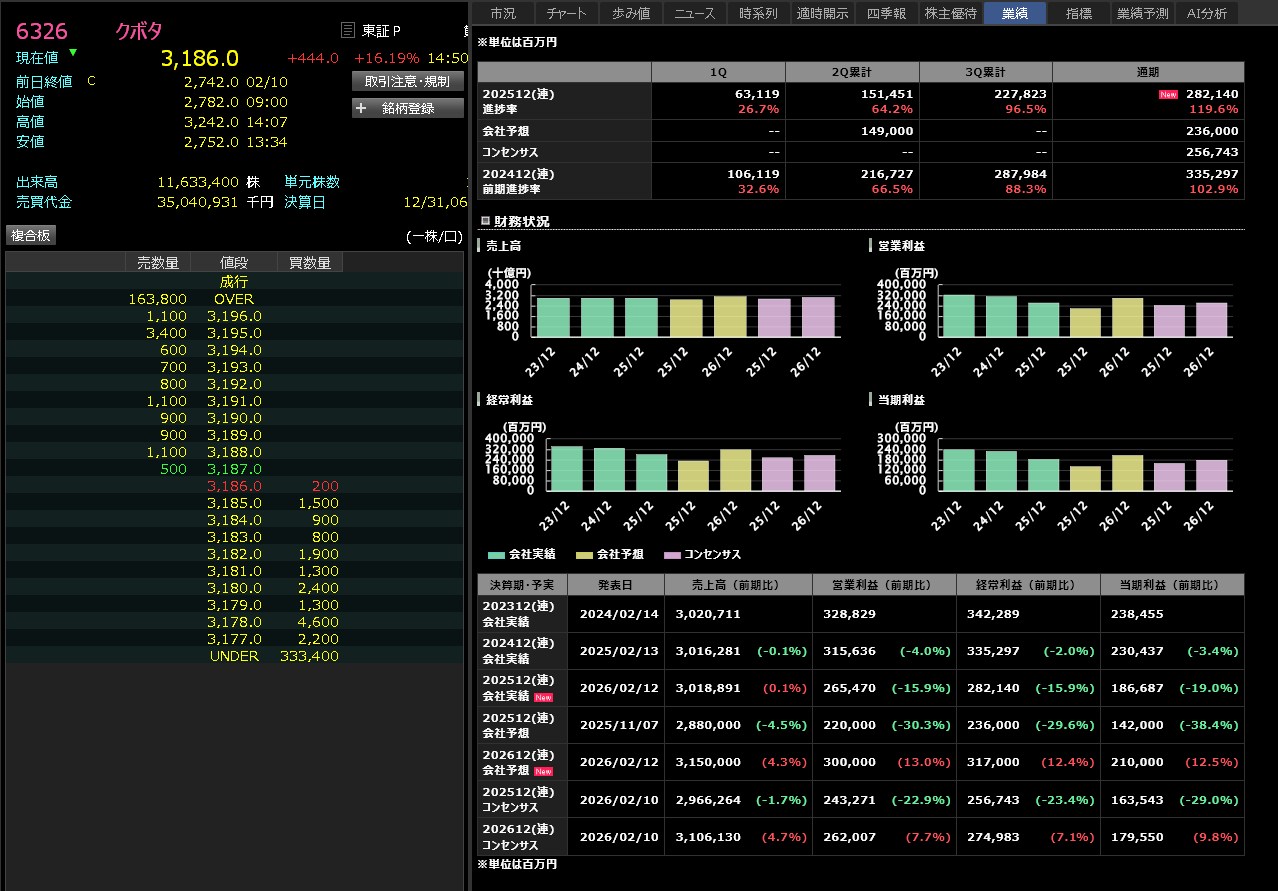Open the 取引注意・規制 button
Screen dimensions: 1278x891
coord(407,82)
